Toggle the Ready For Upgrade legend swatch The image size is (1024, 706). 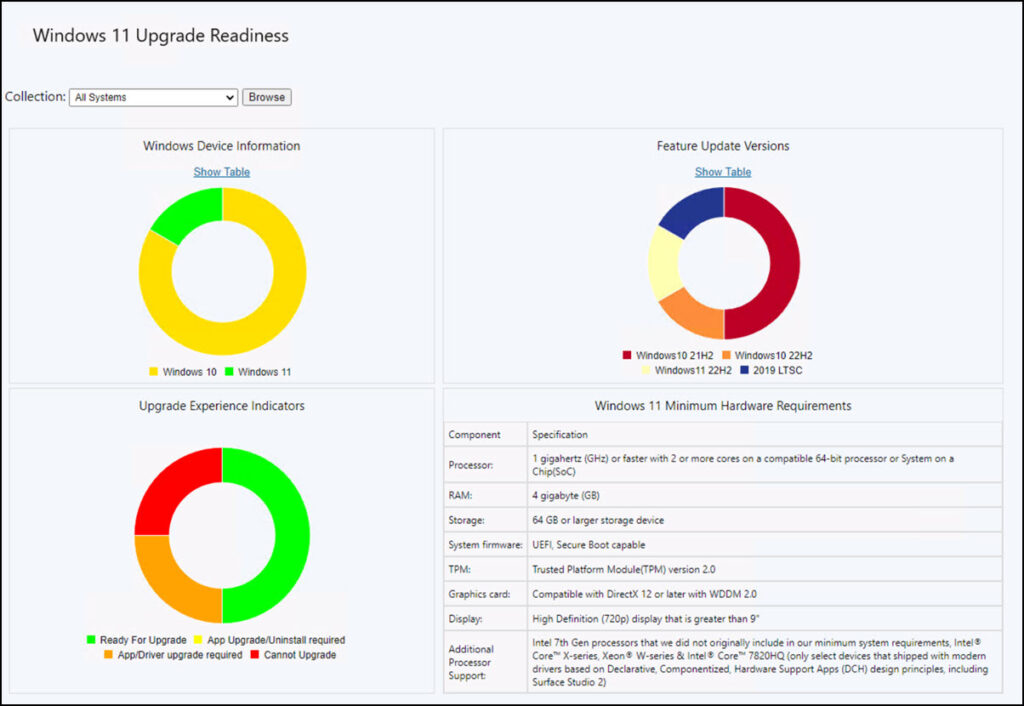[91, 640]
